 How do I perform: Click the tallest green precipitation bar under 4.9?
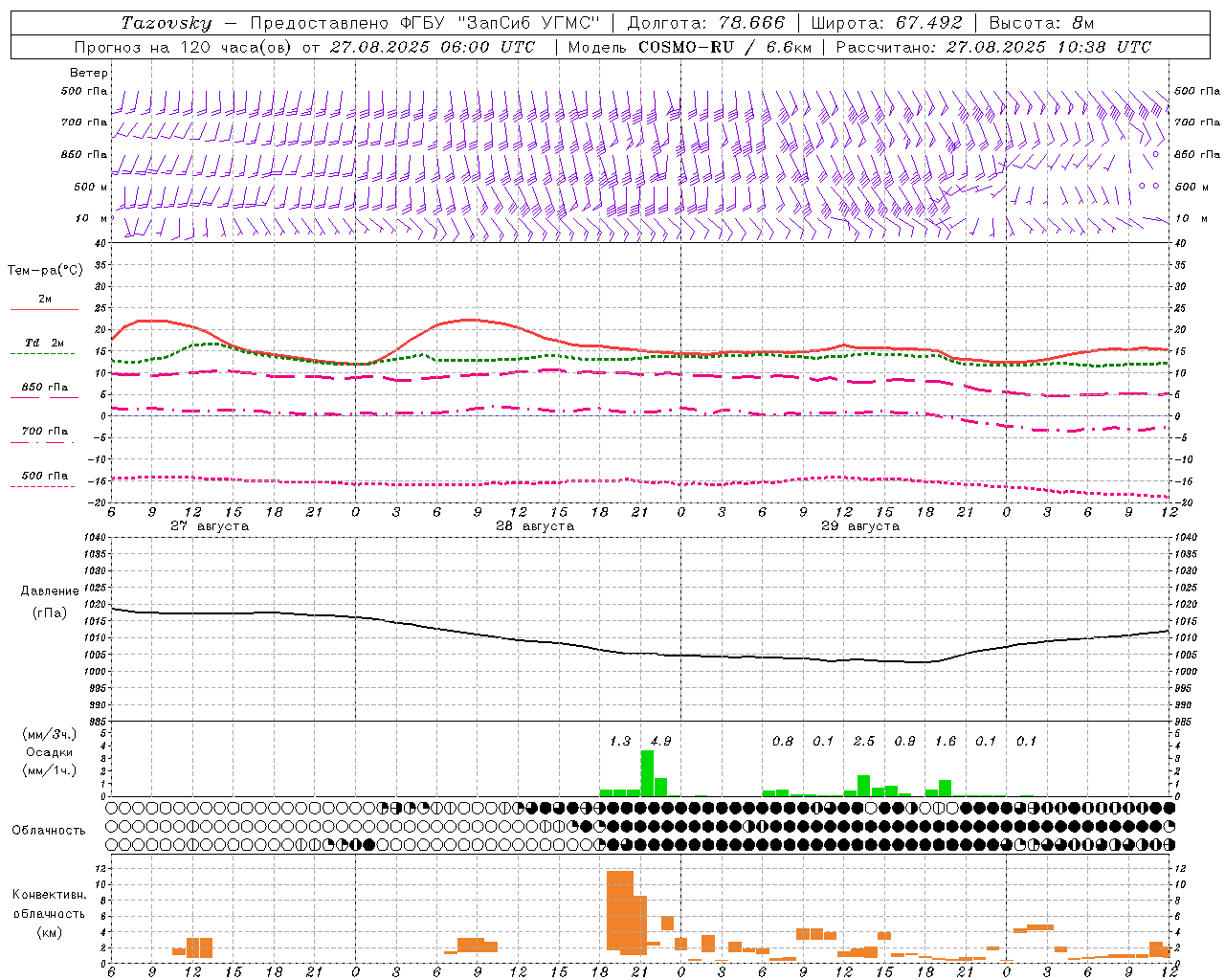647,773
